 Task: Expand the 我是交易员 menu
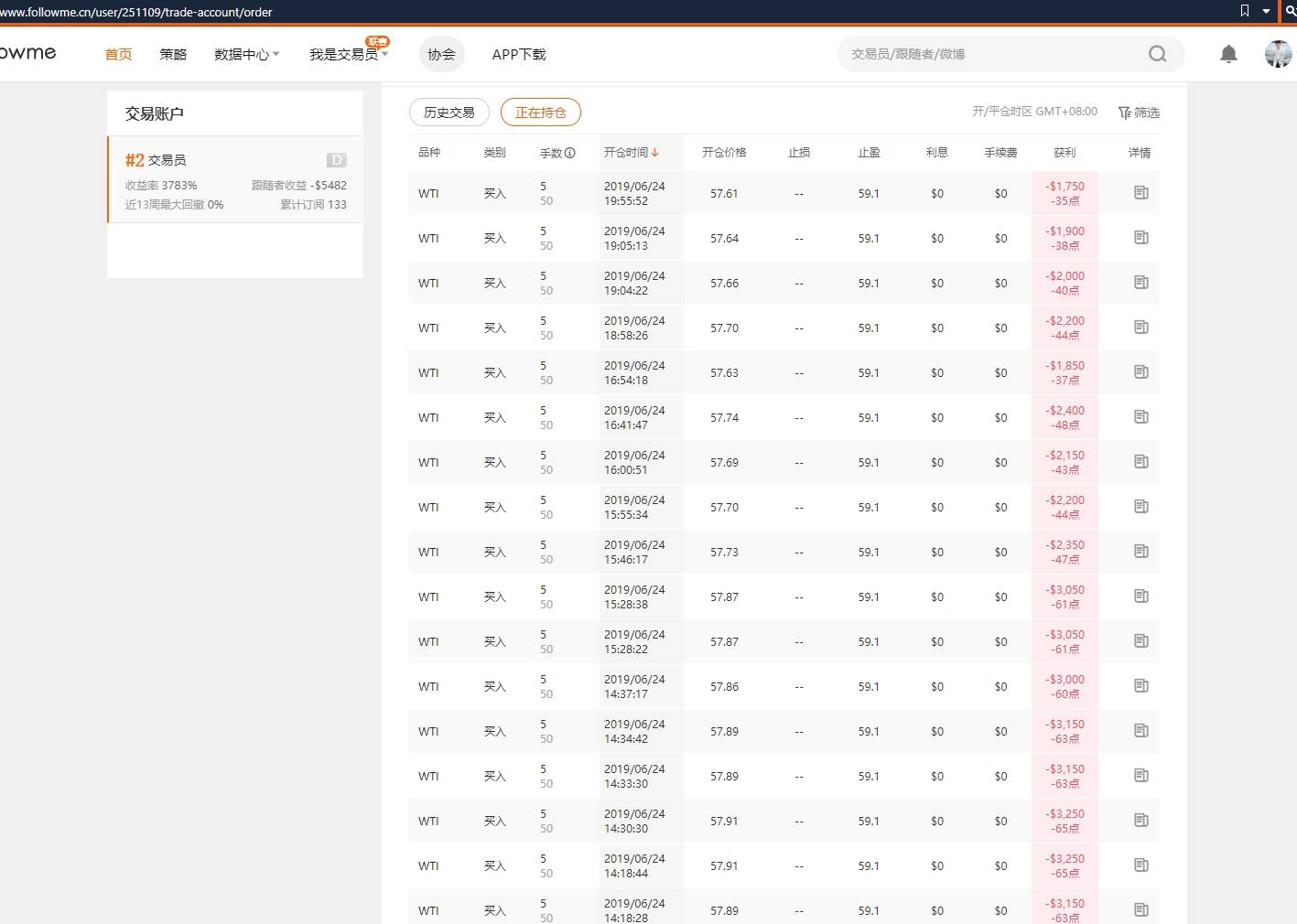(348, 54)
